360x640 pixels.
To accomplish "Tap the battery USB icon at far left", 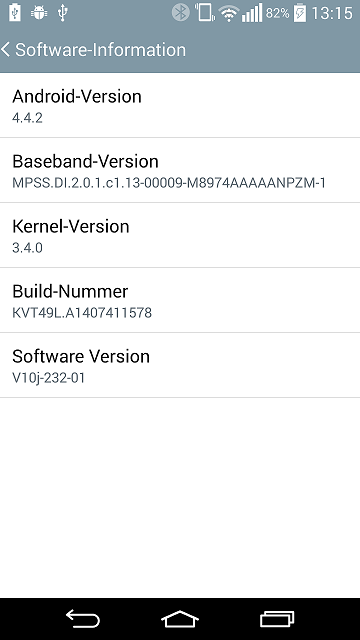I will [15, 13].
